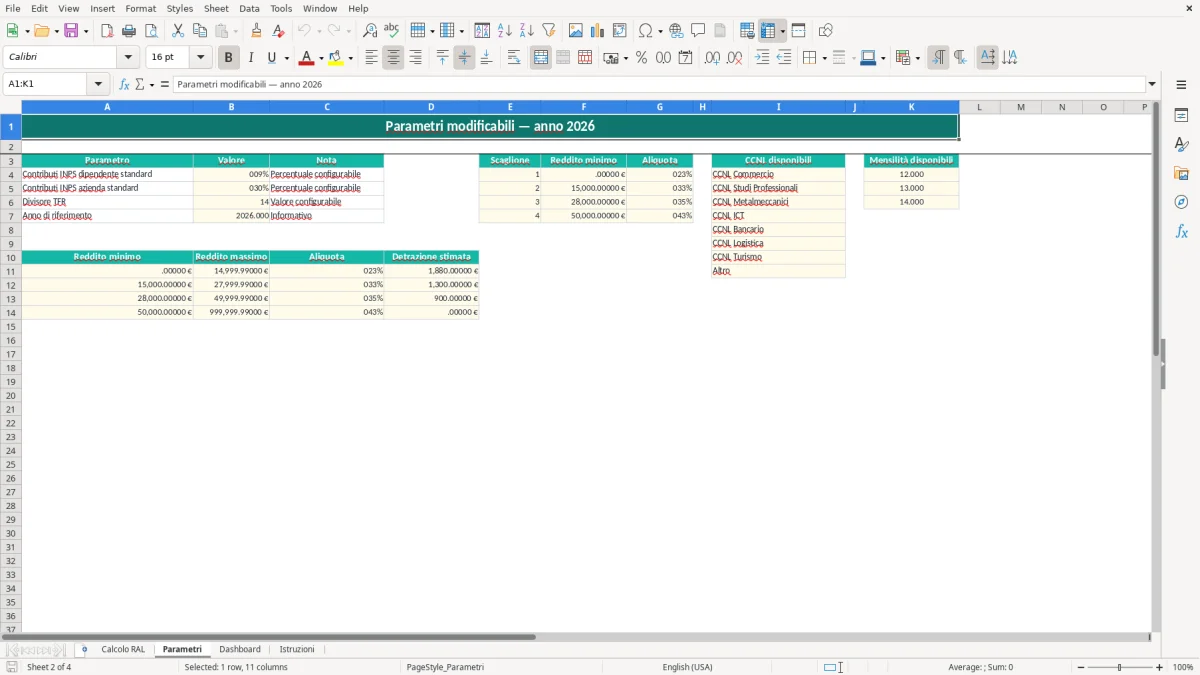The image size is (1200, 675).
Task: Click the Export as PDF icon
Action: tap(107, 31)
